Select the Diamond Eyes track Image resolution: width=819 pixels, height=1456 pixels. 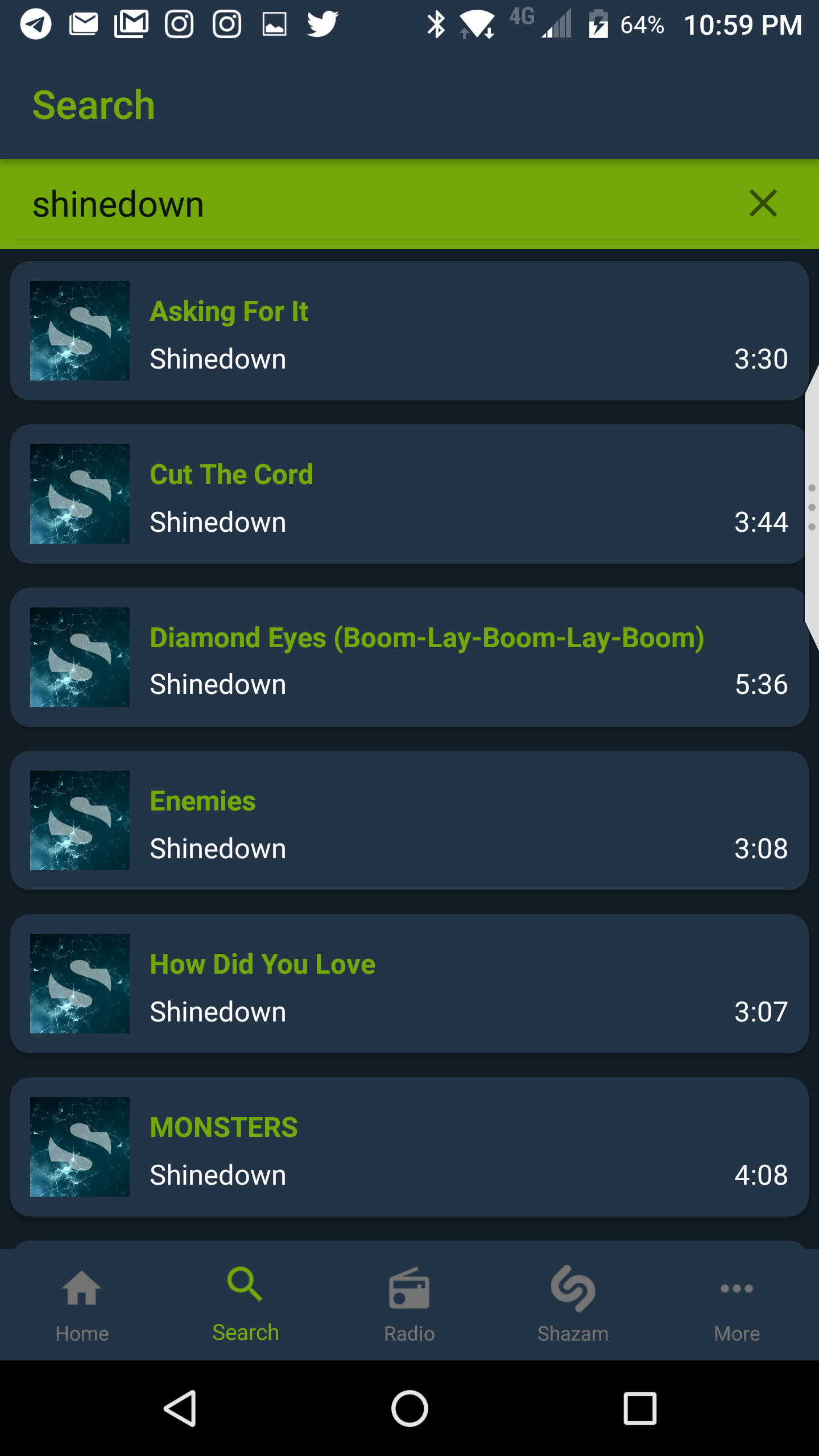pyautogui.click(x=409, y=657)
